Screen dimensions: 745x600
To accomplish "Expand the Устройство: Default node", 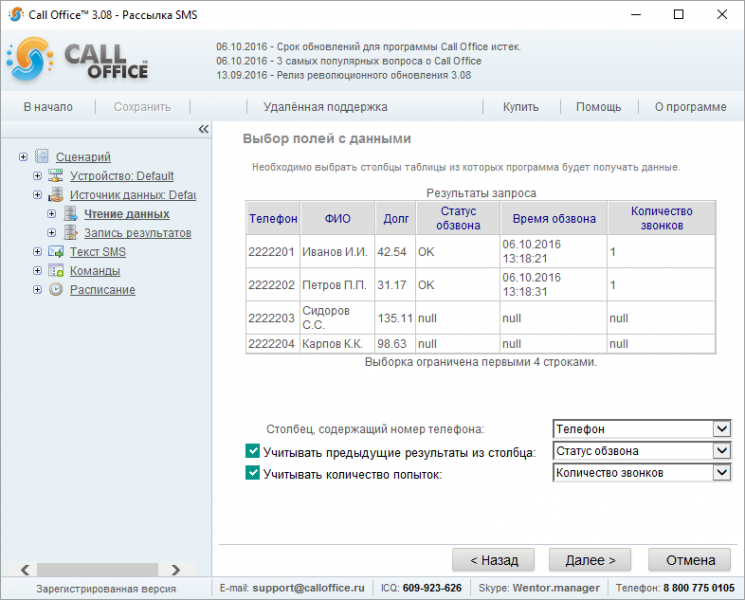I will click(37, 176).
